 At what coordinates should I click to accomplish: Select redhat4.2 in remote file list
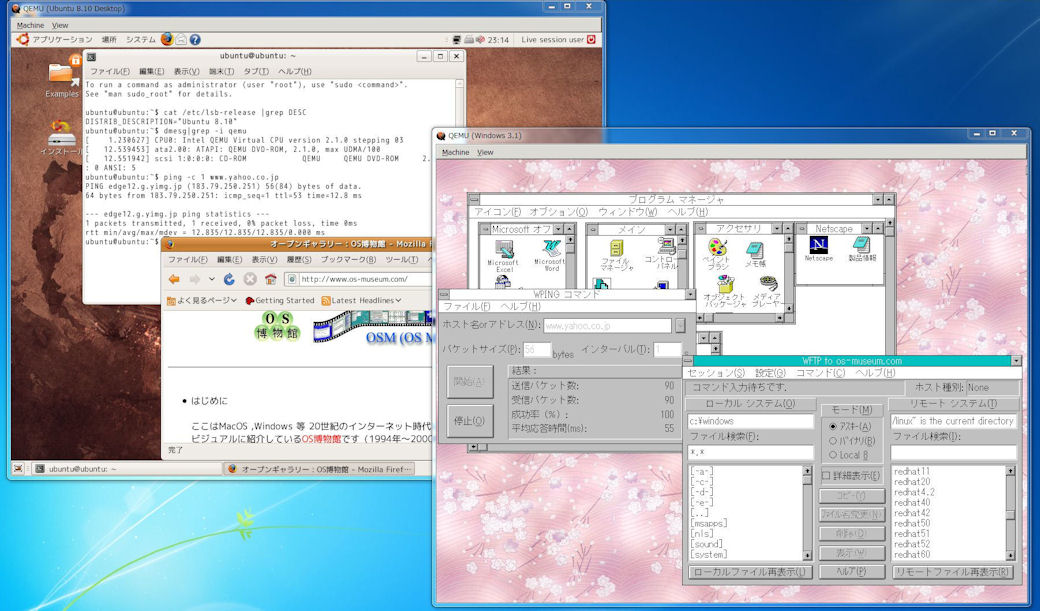[913, 492]
